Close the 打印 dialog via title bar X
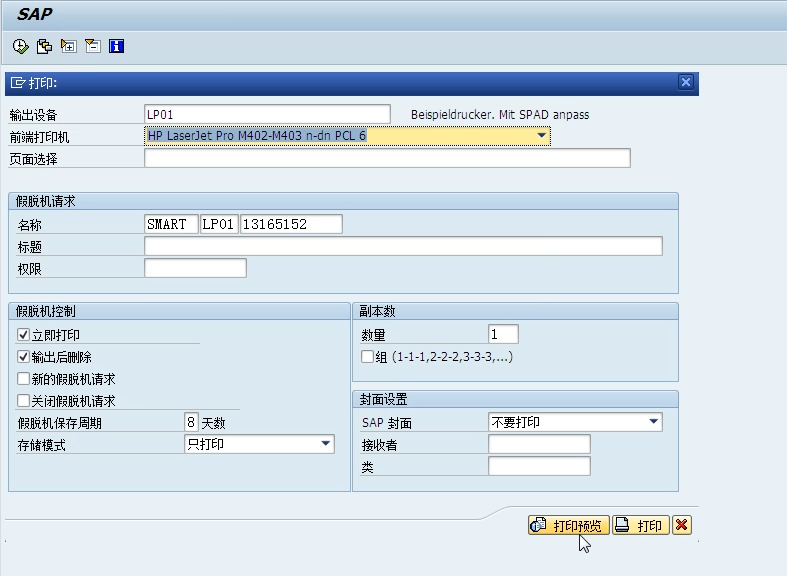Screen dimensions: 787x576 [685, 83]
